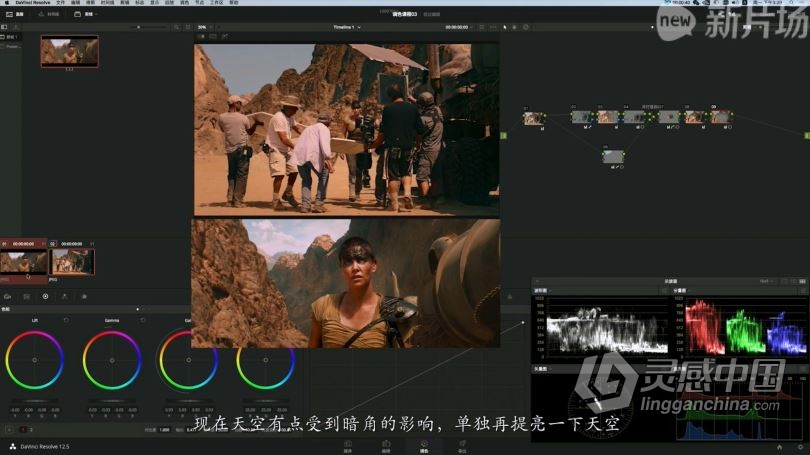Screen dimensions: 810x455
Task: Click the Lift master wheel slider
Action: [35, 401]
